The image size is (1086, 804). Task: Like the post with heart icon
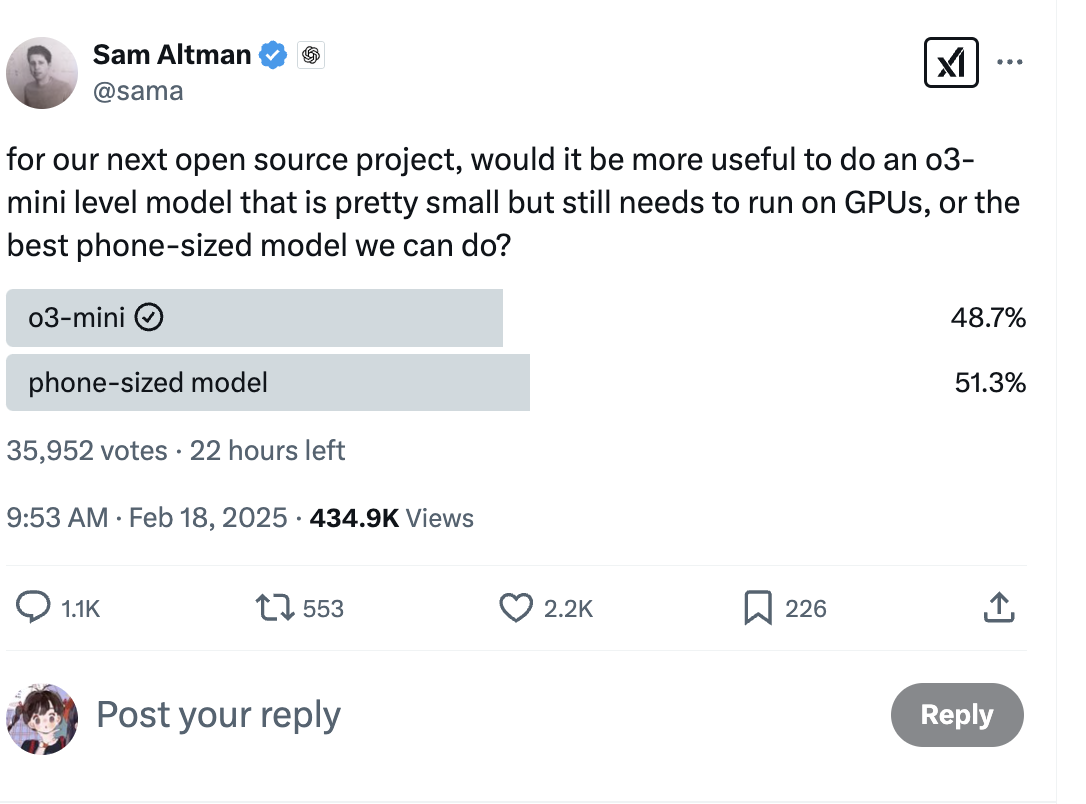(515, 607)
